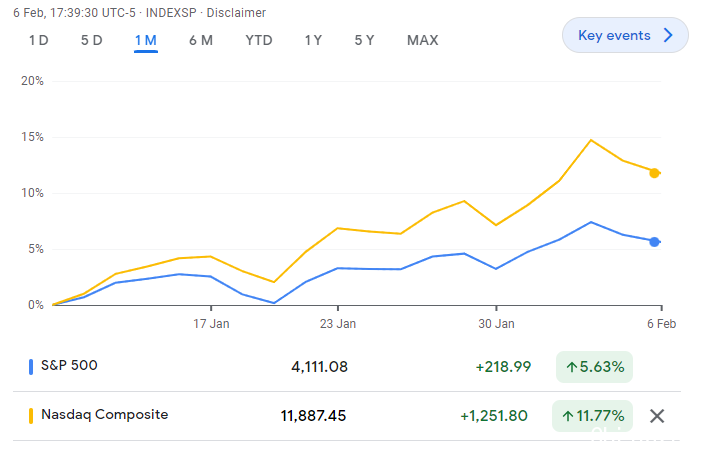Show the 1 Y chart range
Image resolution: width=702 pixels, height=449 pixels.
313,40
